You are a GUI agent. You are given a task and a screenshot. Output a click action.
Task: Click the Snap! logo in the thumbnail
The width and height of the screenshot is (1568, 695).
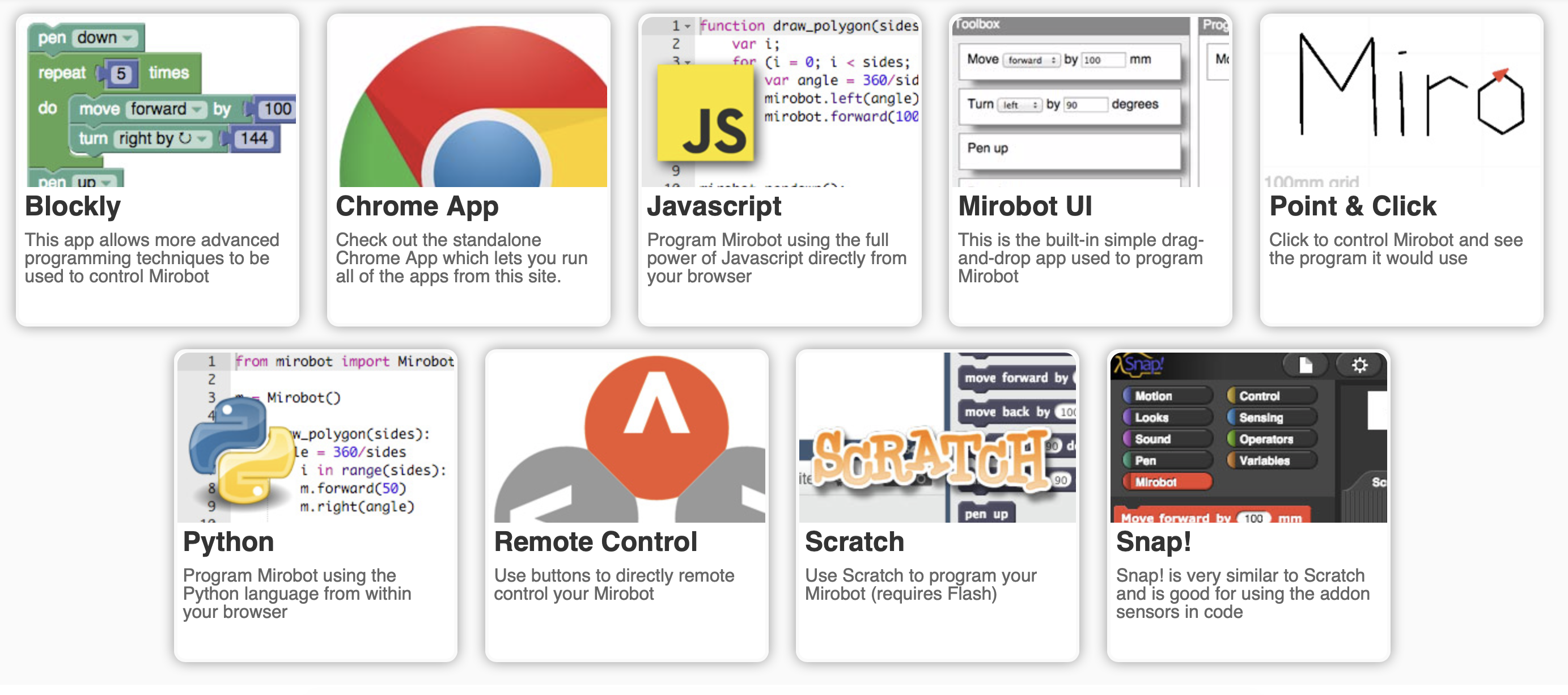[x=1139, y=365]
